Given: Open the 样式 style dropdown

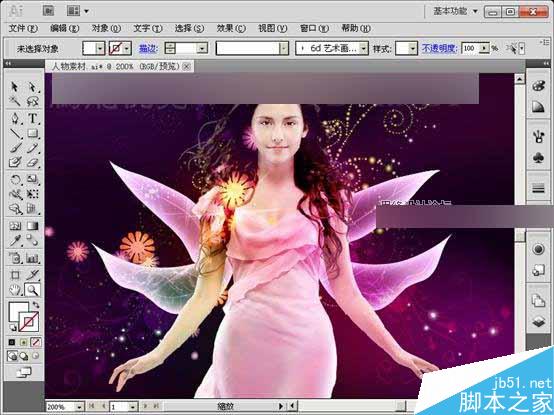Looking at the screenshot, I should click(x=413, y=48).
